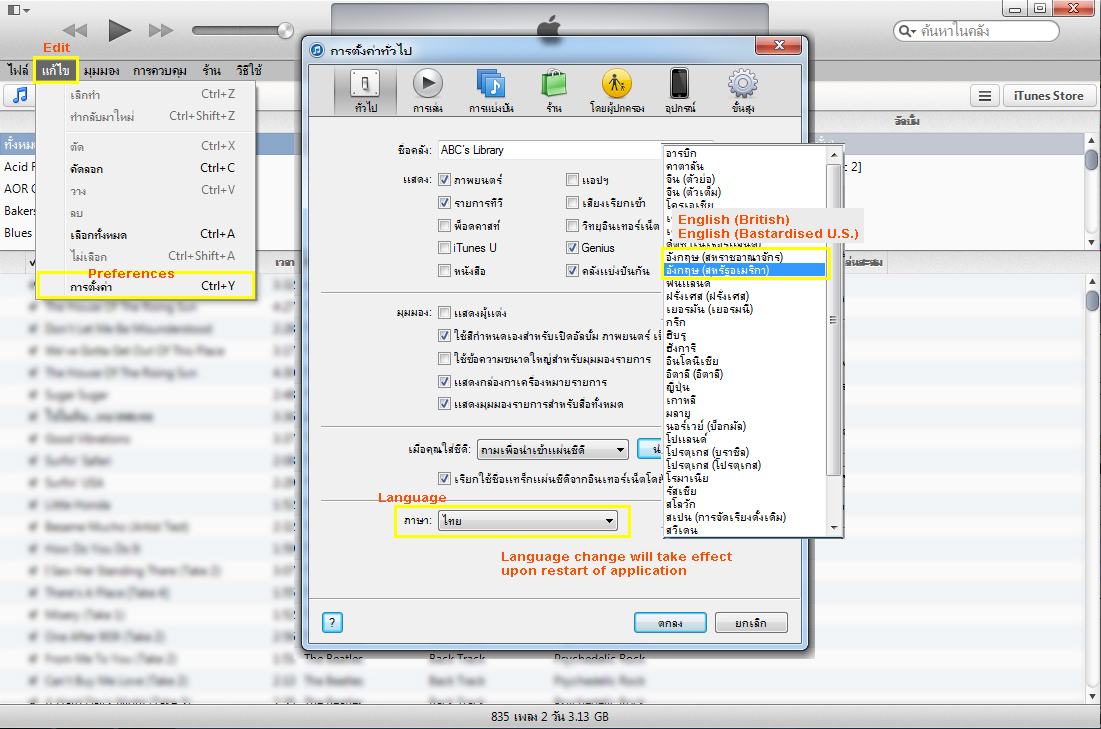The height and width of the screenshot is (729, 1101).
Task: Disable the Genius checkbox
Action: click(x=572, y=248)
